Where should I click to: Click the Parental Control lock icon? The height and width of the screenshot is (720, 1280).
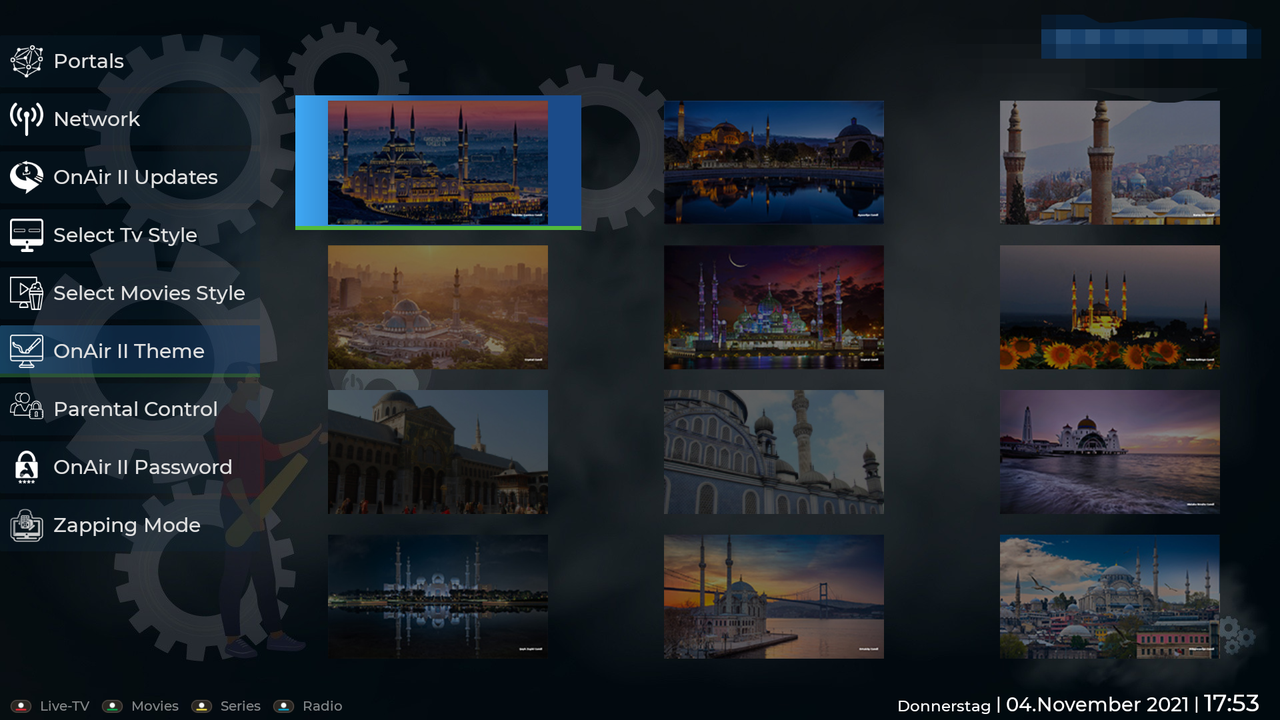[26, 409]
